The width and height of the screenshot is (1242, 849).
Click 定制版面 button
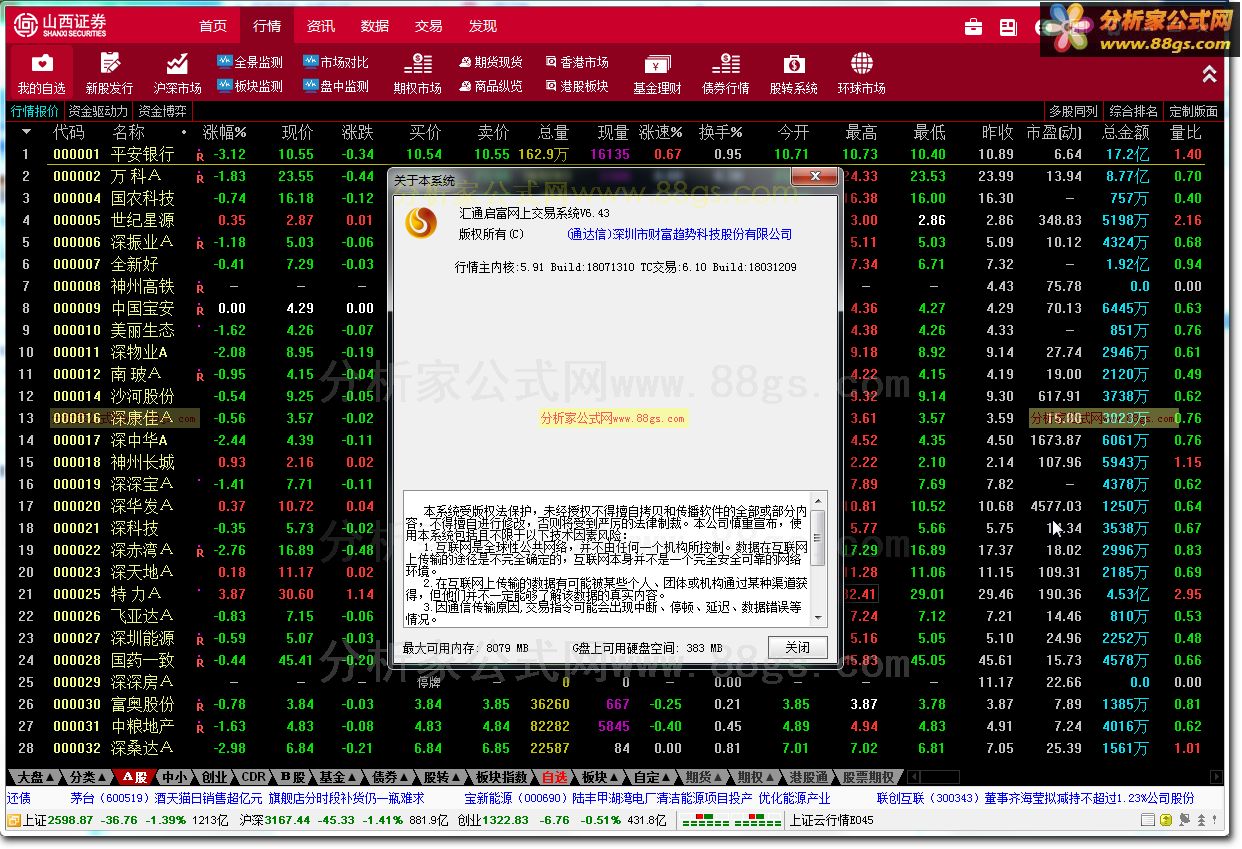1194,111
